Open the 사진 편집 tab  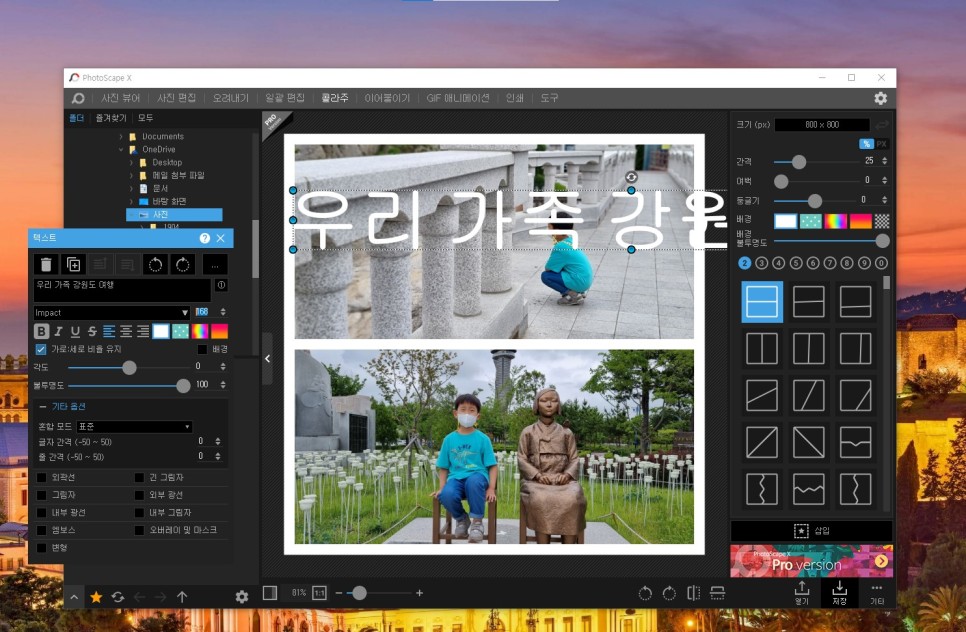point(176,98)
